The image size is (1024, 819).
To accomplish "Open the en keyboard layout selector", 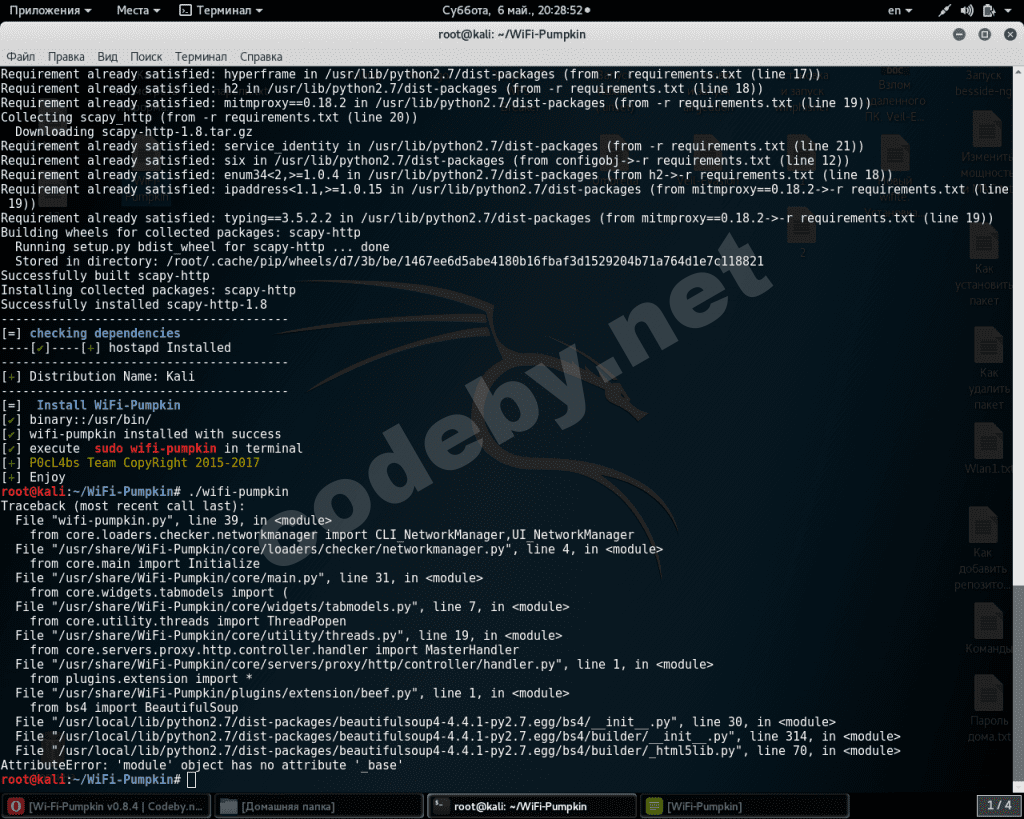I will (899, 10).
